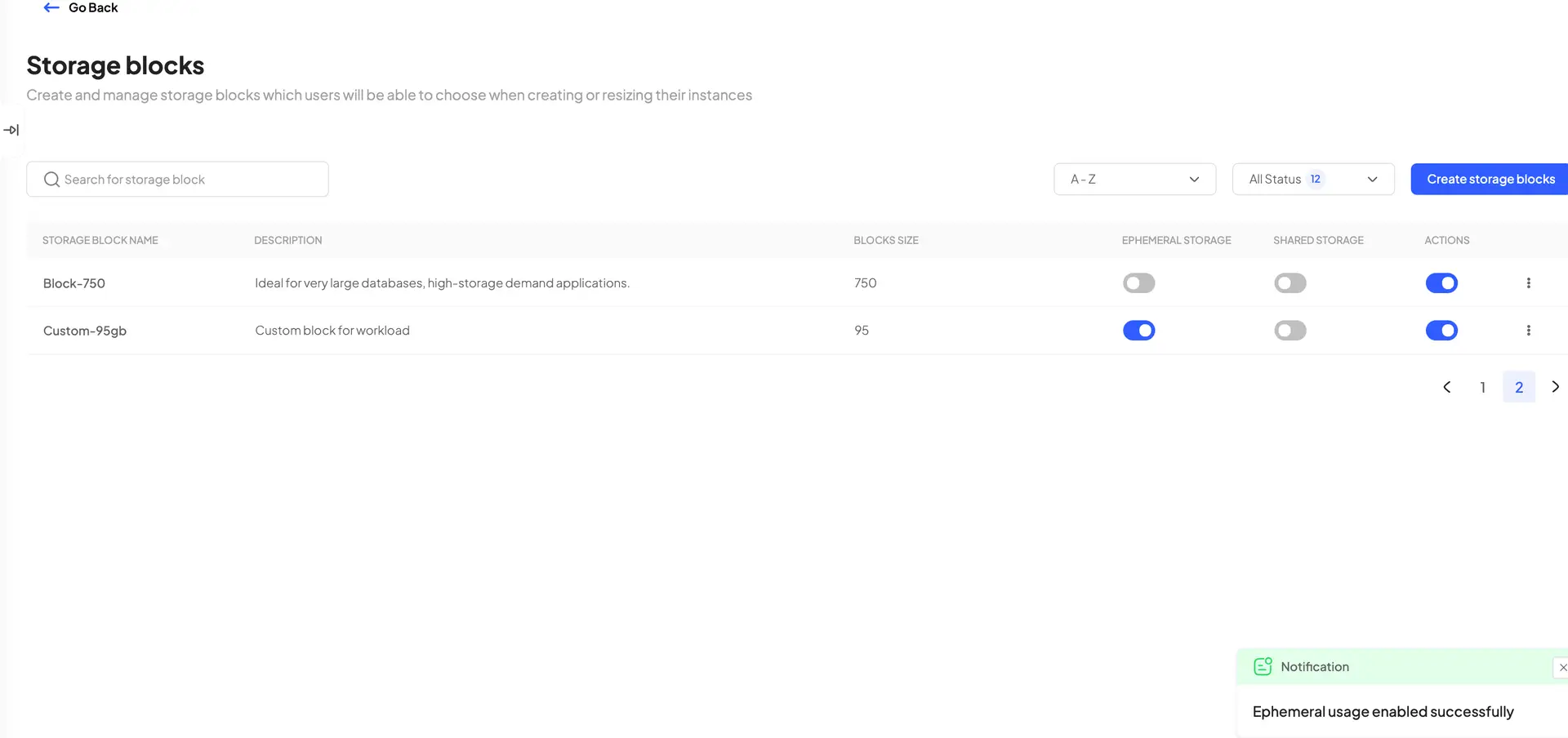1568x738 pixels.
Task: Open the kebab menu for Custom-95gb
Action: (1529, 330)
